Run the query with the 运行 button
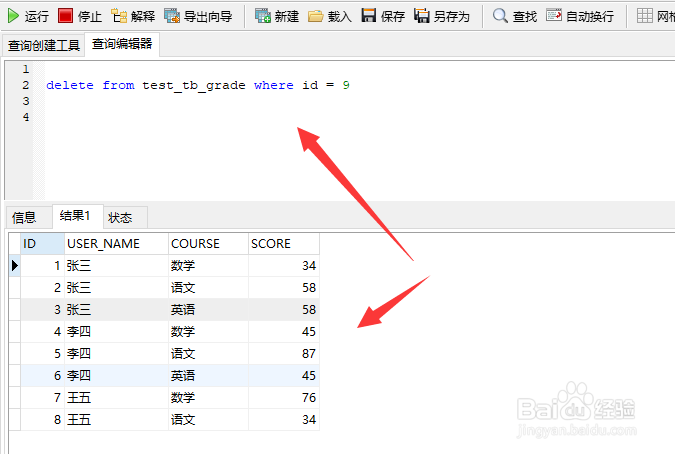675x454 pixels. tap(28, 16)
